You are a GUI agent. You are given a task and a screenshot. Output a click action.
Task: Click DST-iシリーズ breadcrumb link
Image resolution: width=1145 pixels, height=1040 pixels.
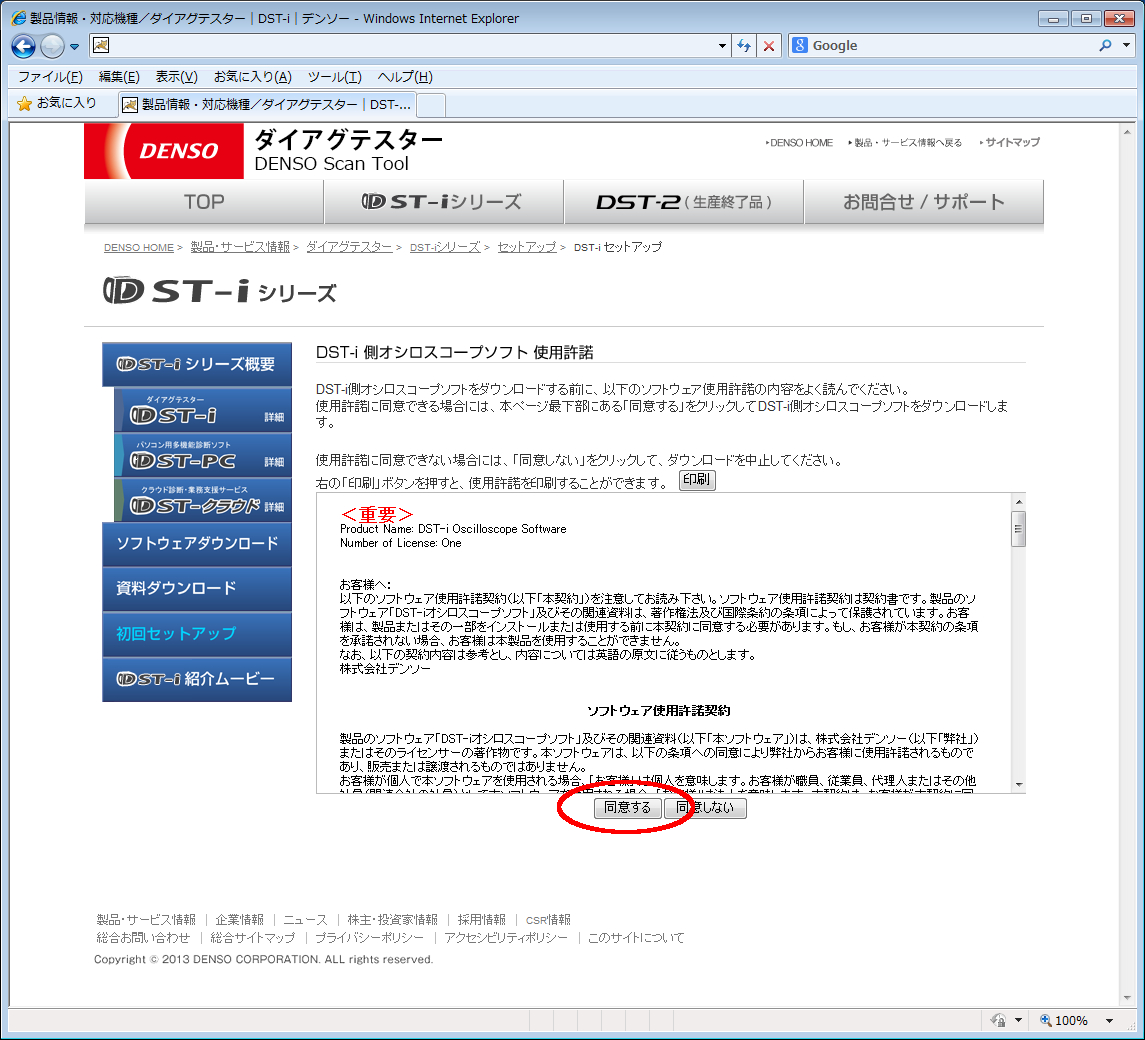point(445,247)
